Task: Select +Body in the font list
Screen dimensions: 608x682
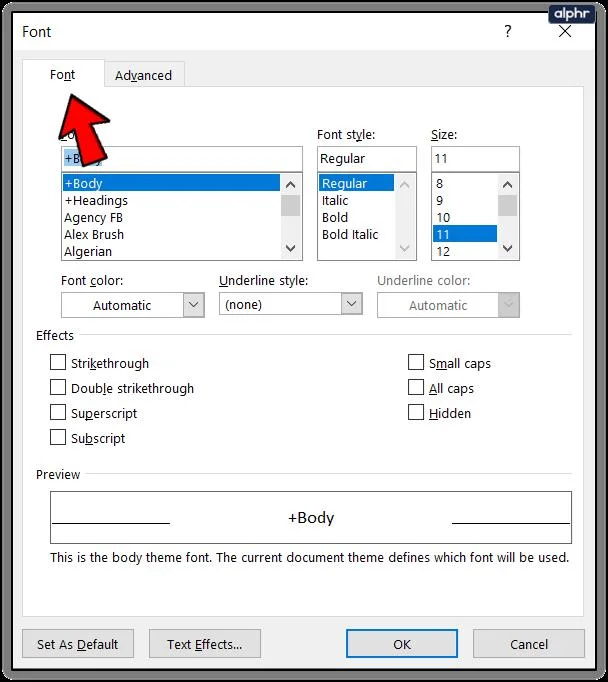Action: point(171,183)
